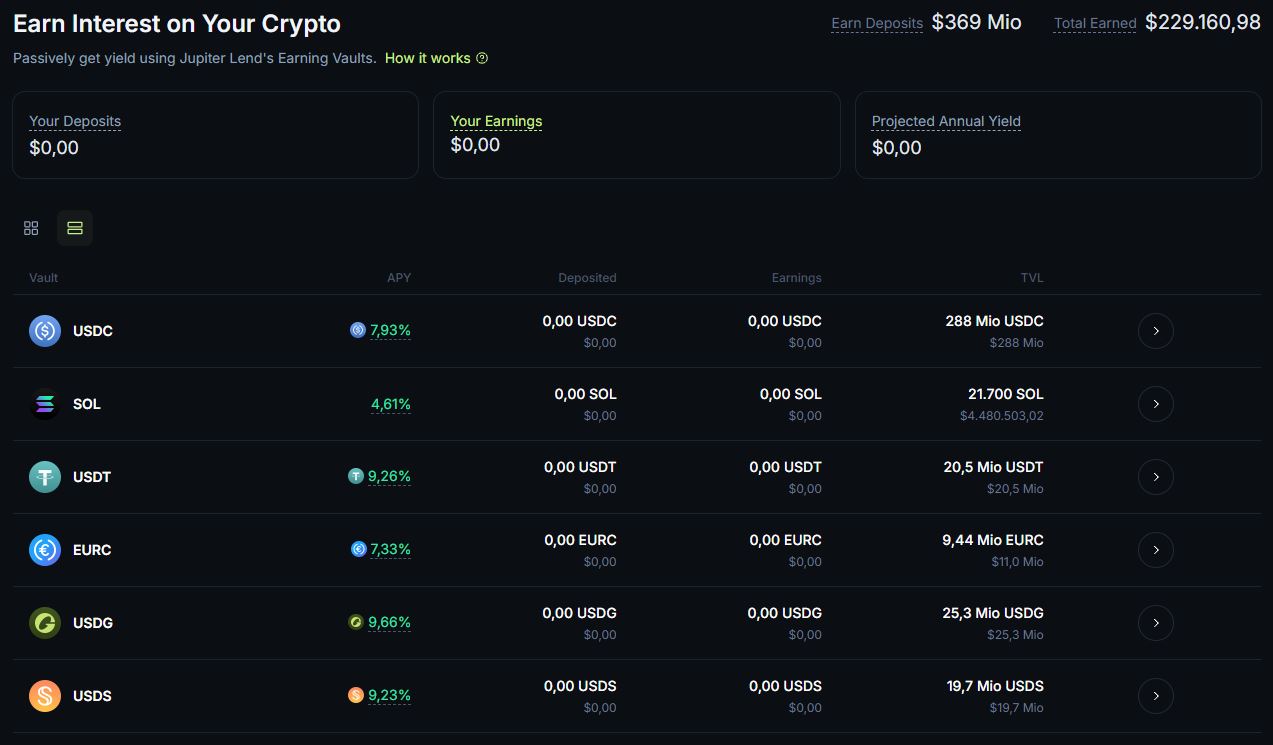Click the Earn Interest on Your Crypto heading
This screenshot has width=1273, height=745.
tap(177, 24)
